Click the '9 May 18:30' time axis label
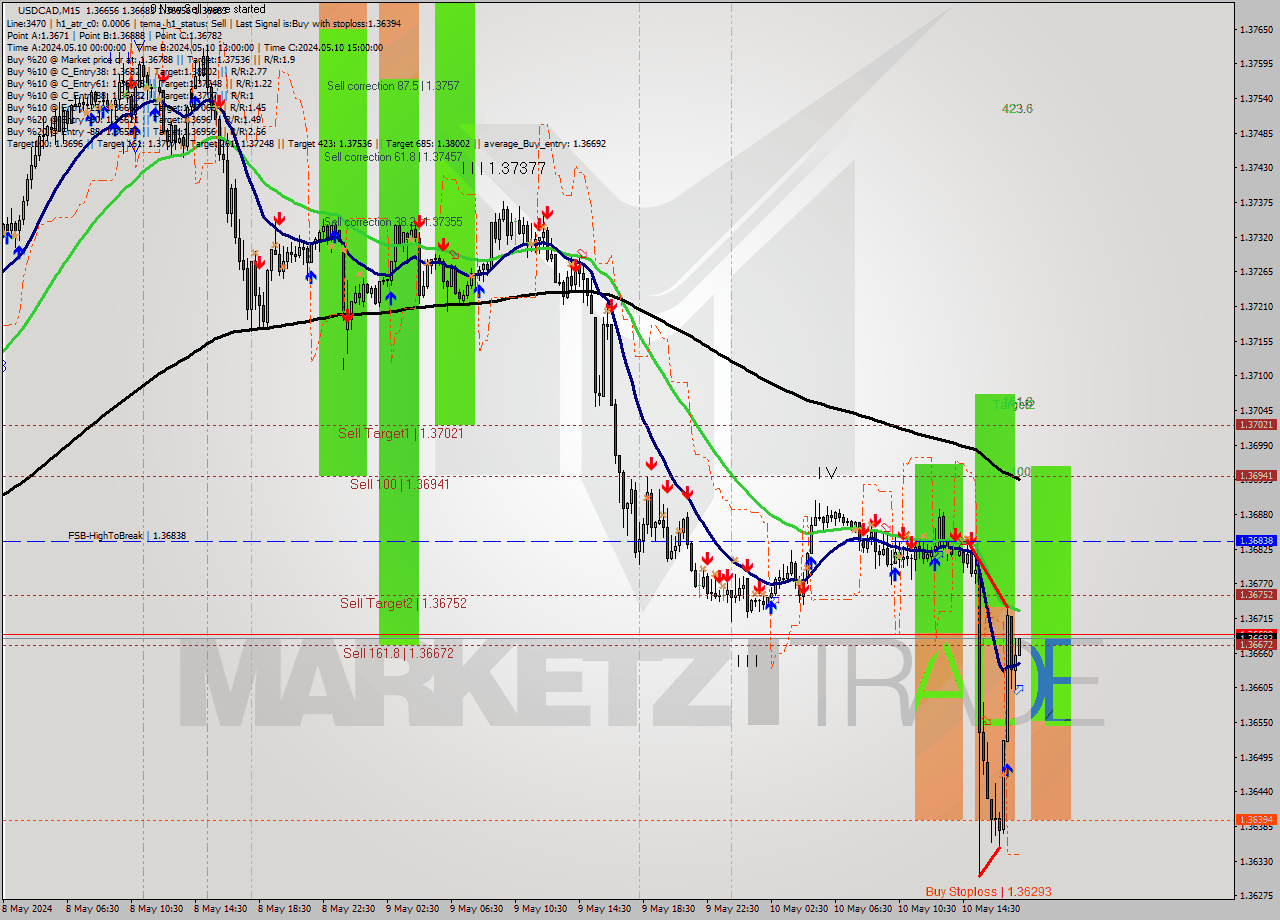The height and width of the screenshot is (920, 1280). [x=667, y=909]
